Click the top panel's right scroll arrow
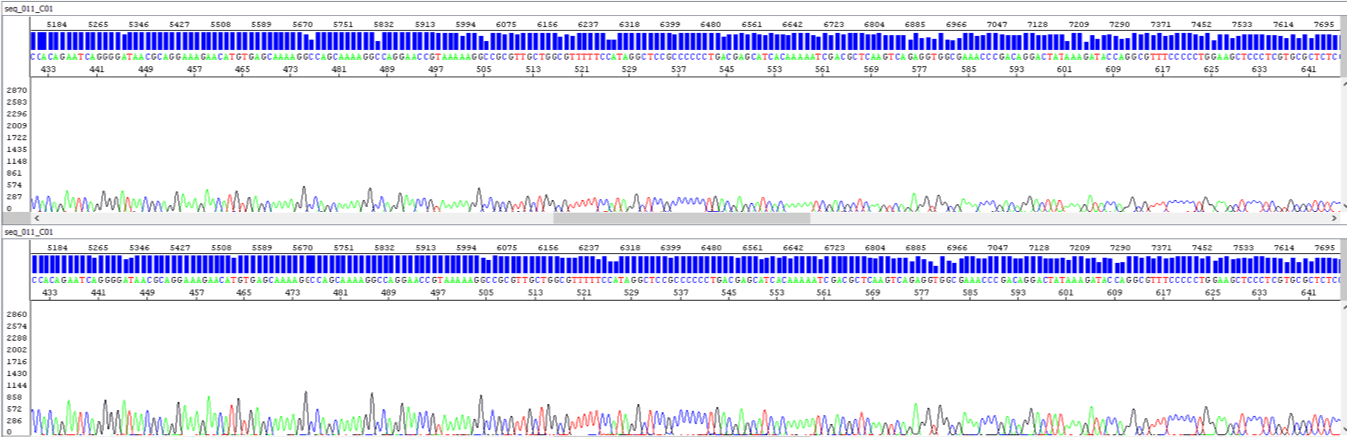This screenshot has width=1347, height=437. click(x=1335, y=217)
